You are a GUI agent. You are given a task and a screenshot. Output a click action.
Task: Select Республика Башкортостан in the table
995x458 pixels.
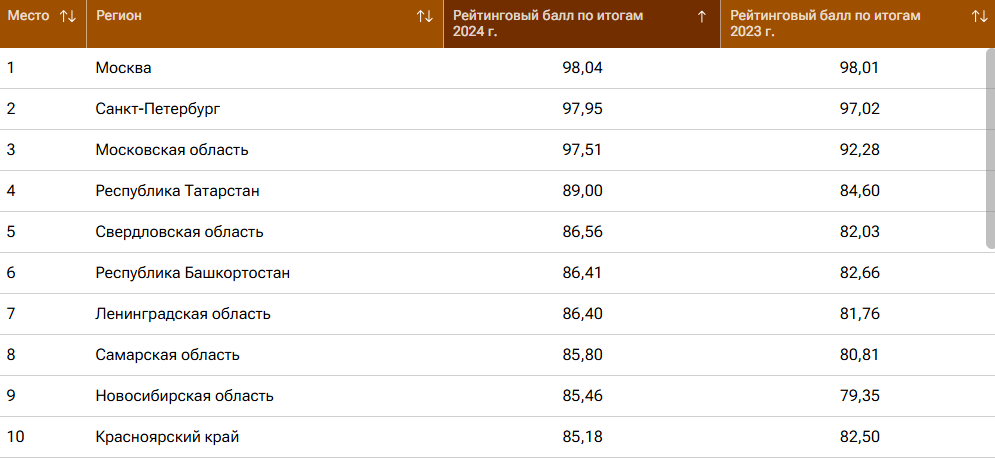(193, 273)
